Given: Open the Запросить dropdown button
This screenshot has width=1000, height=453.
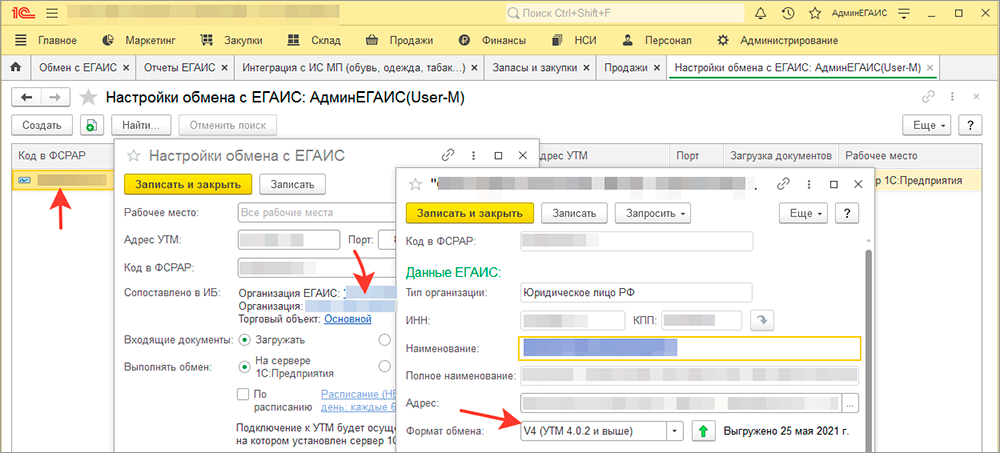Looking at the screenshot, I should pos(652,213).
